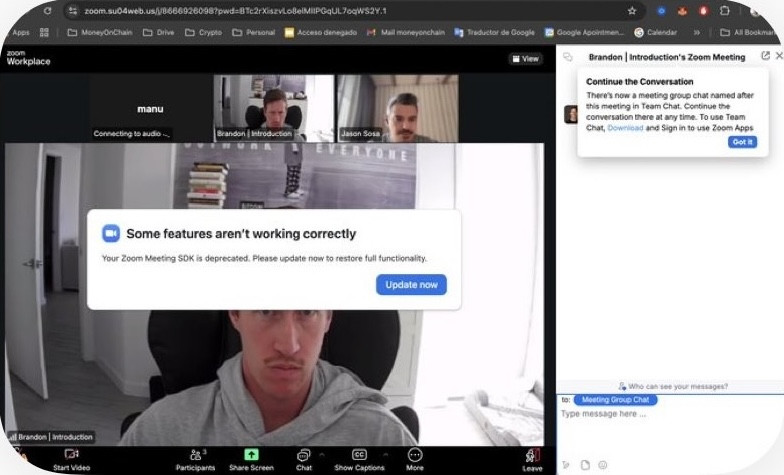This screenshot has width=784, height=475.
Task: Click the avatar next to Continue the Conversation
Action: tap(571, 114)
